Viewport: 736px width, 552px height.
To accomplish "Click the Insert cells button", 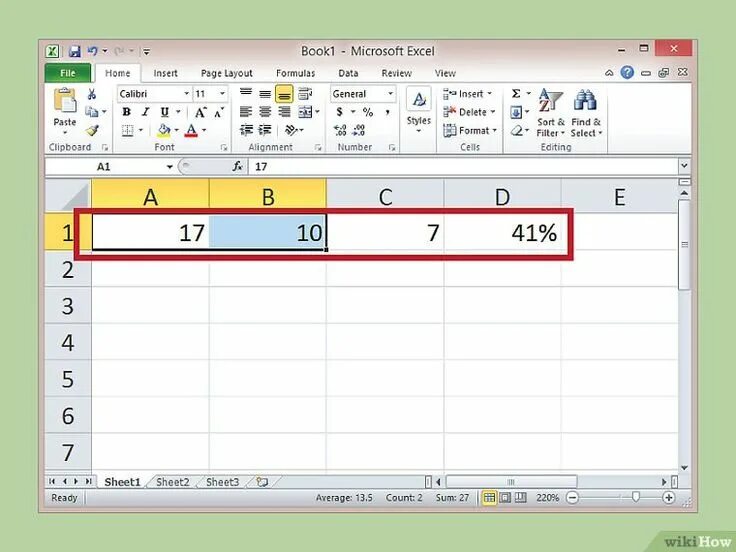I will (x=468, y=94).
